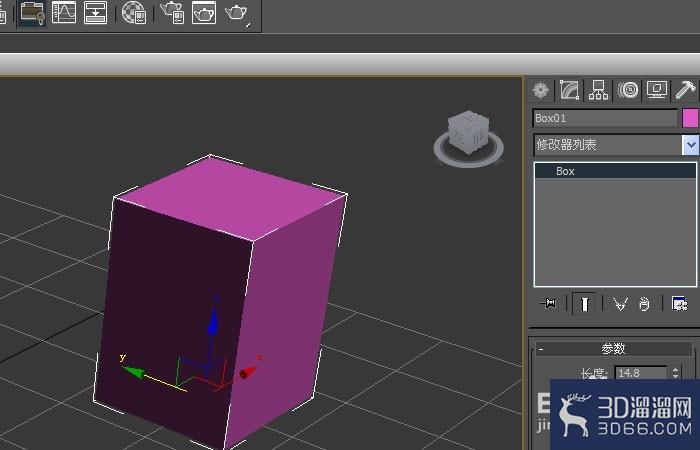Switch to the Motion panel tab

pos(628,90)
